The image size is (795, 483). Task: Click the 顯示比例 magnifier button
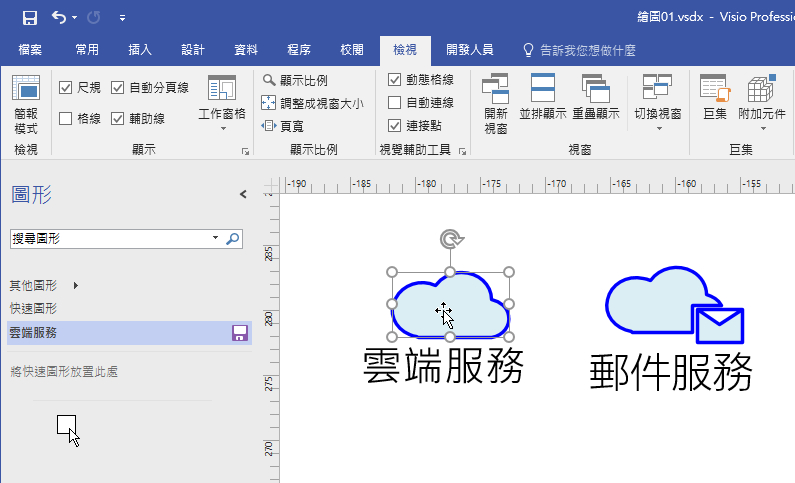tap(295, 80)
